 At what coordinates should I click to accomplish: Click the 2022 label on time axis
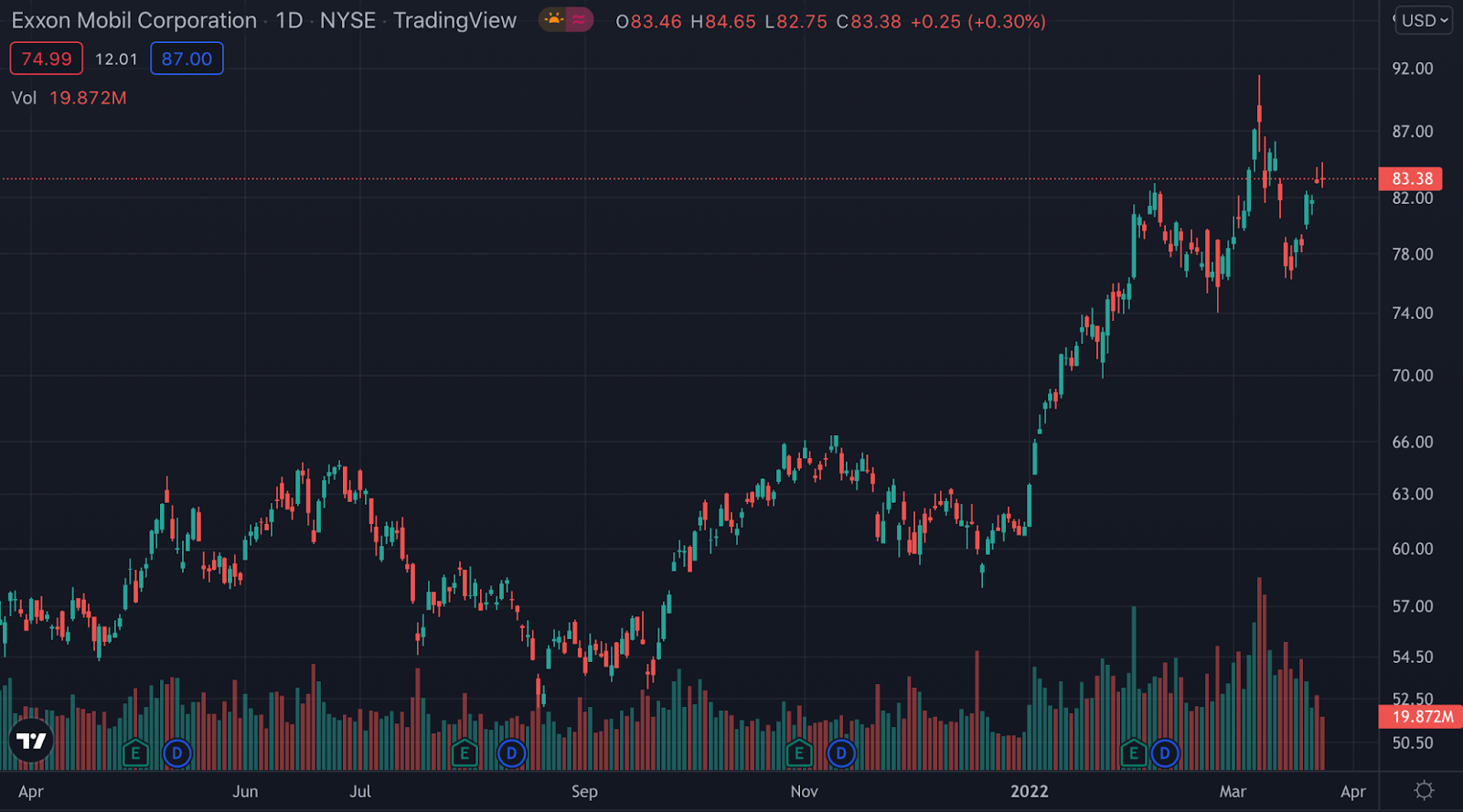pos(1030,792)
